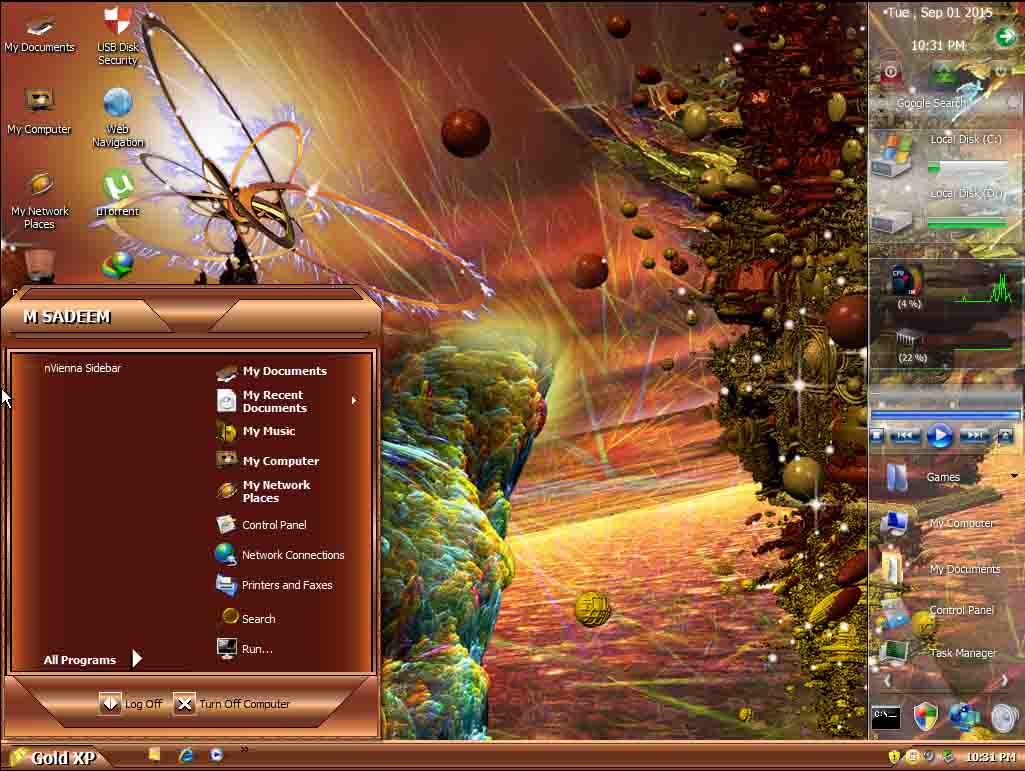Click the Google Search field in sidebar
Image resolution: width=1025 pixels, height=771 pixels.
coord(945,103)
